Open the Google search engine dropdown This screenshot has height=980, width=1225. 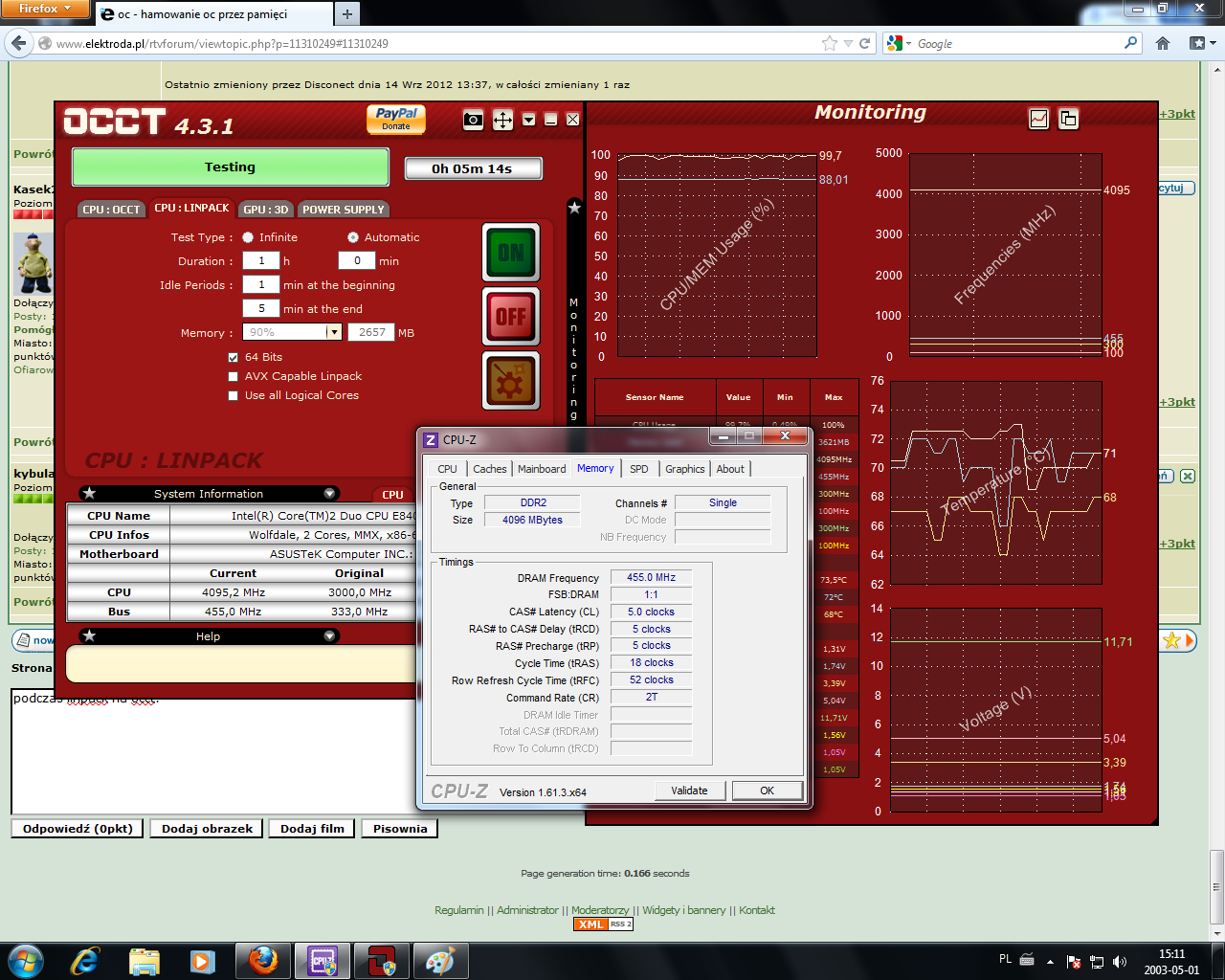(899, 43)
